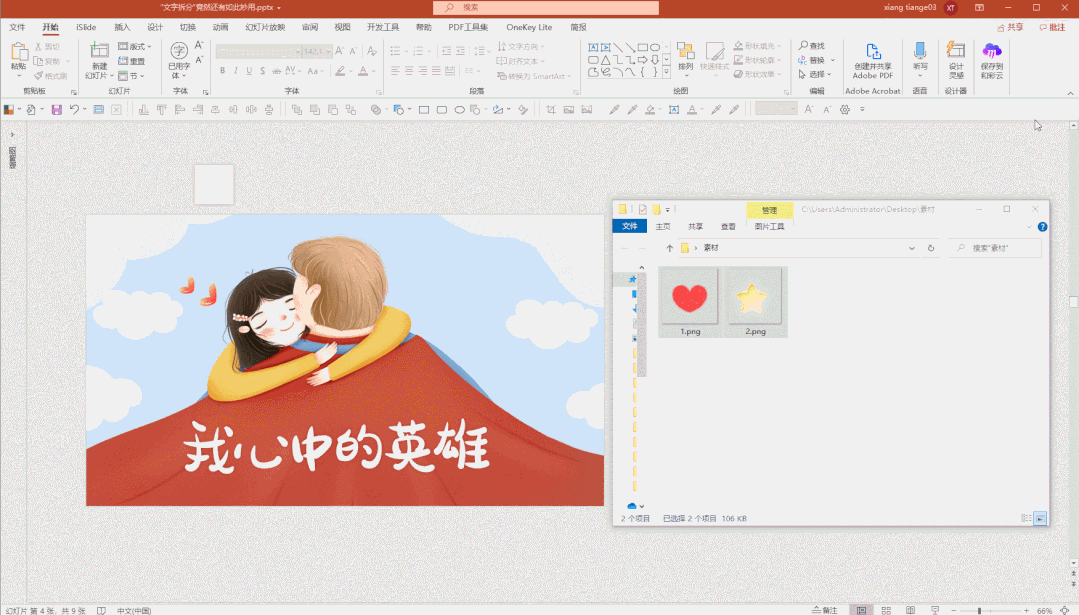The image size is (1079, 615).
Task: Switch to Picture Tools (图片工具) tab in Explorer
Action: click(x=769, y=227)
